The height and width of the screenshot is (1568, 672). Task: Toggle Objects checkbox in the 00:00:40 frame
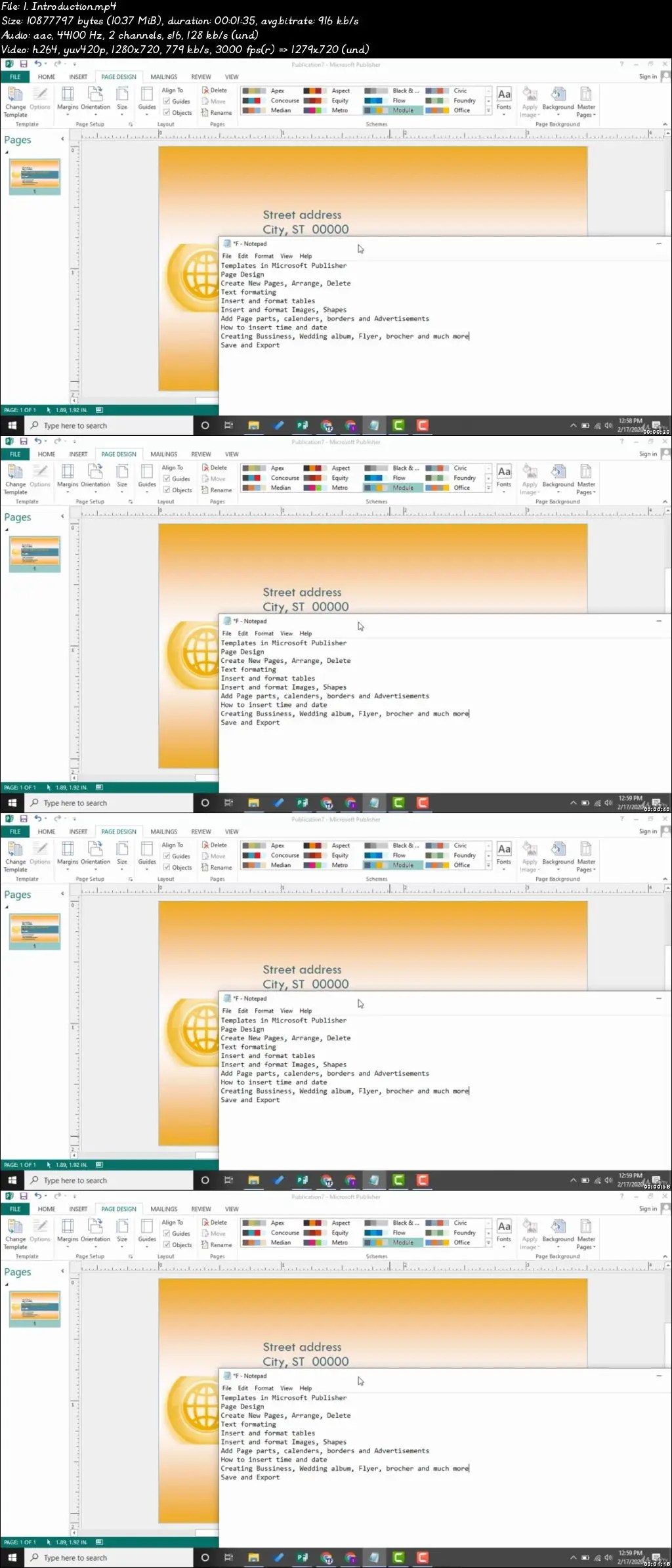pos(167,490)
